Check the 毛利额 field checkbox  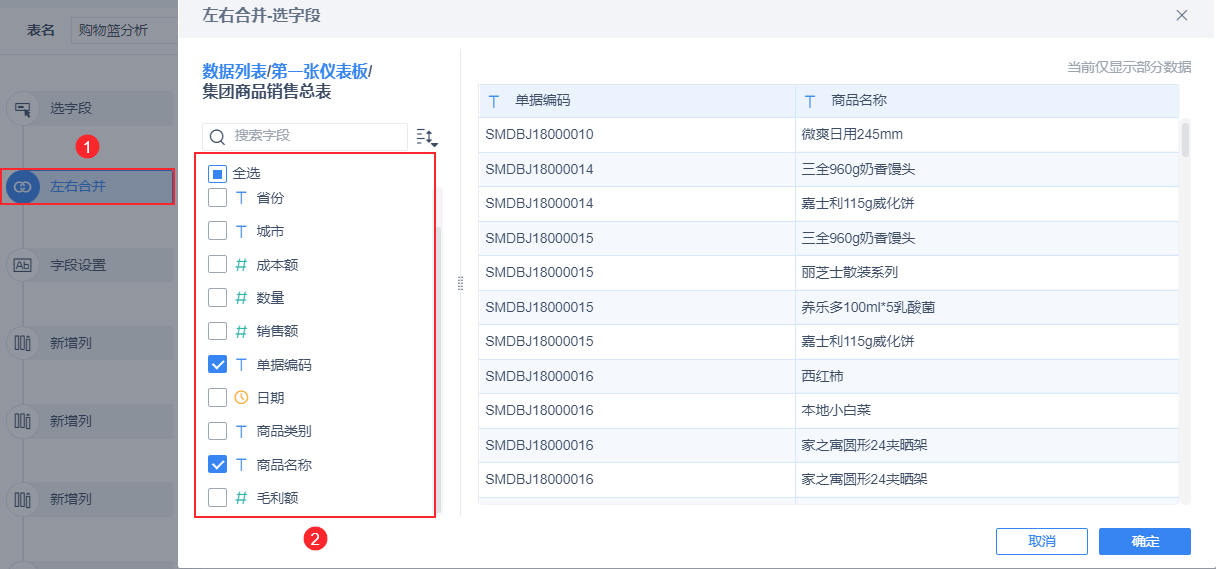point(217,497)
